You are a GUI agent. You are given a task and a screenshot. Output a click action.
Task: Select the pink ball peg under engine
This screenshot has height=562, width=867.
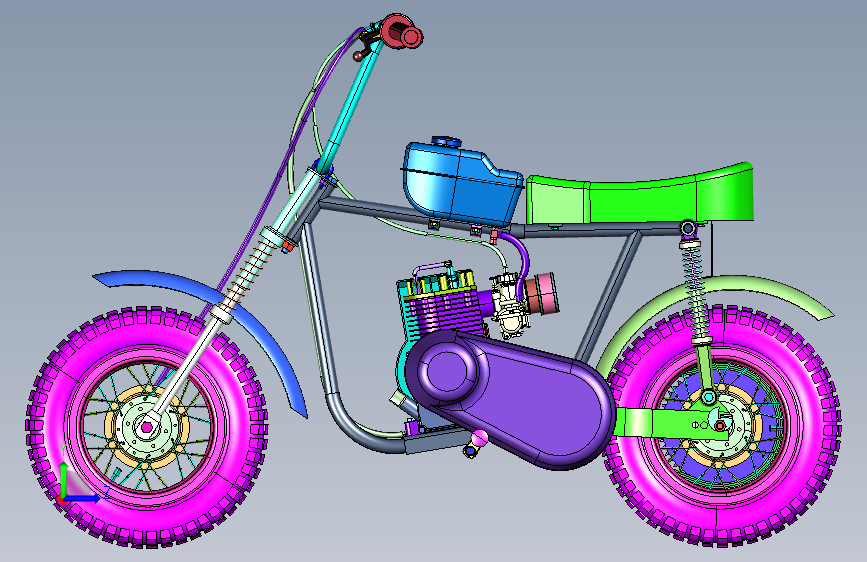pyautogui.click(x=479, y=438)
